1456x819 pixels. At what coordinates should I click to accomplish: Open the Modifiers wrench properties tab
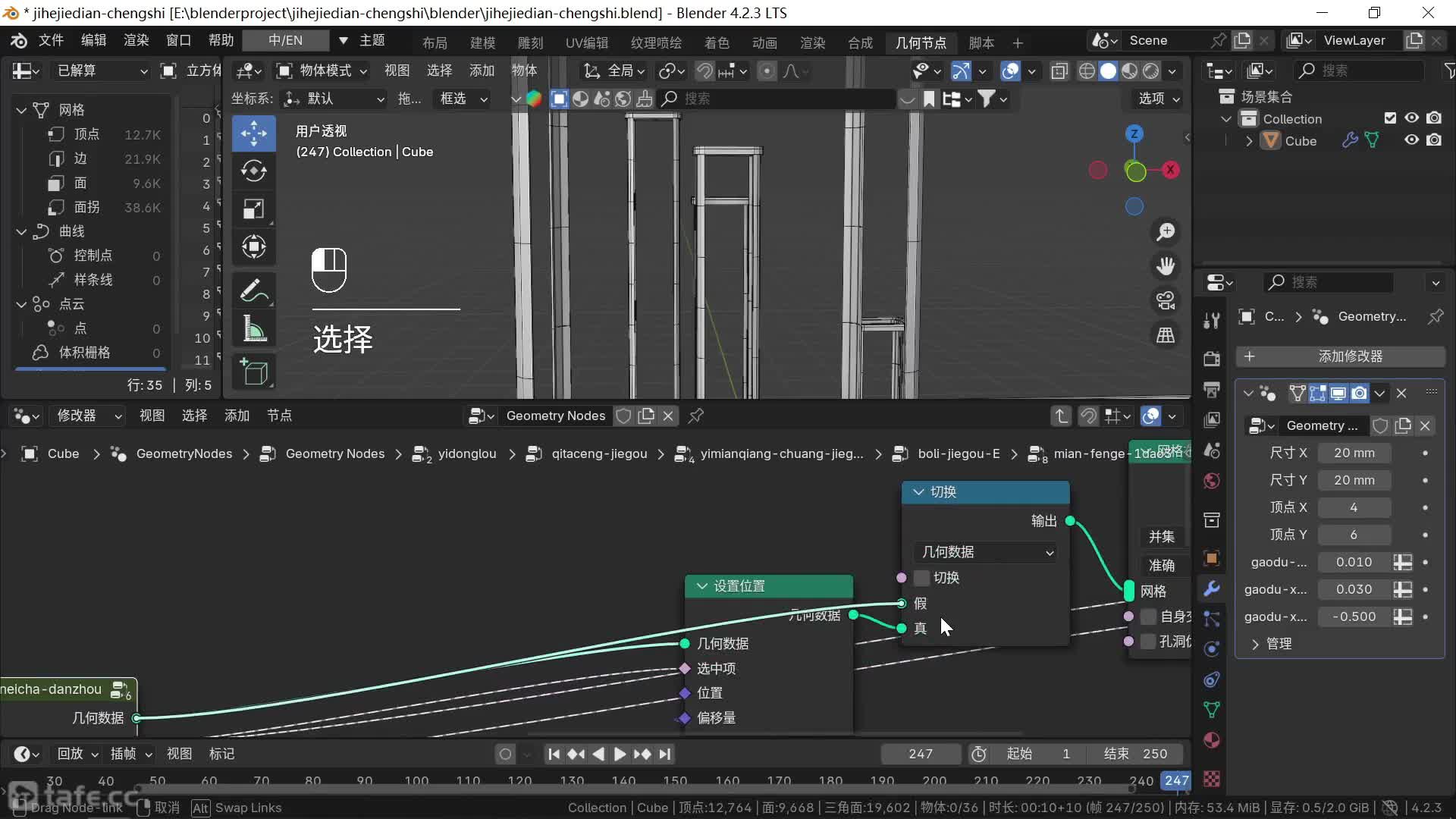click(1212, 588)
